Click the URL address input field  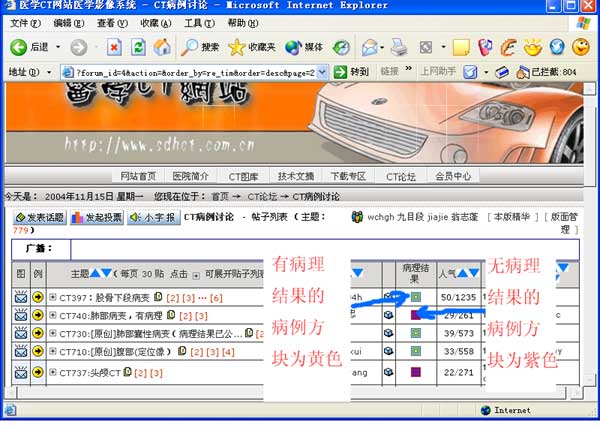(195, 72)
